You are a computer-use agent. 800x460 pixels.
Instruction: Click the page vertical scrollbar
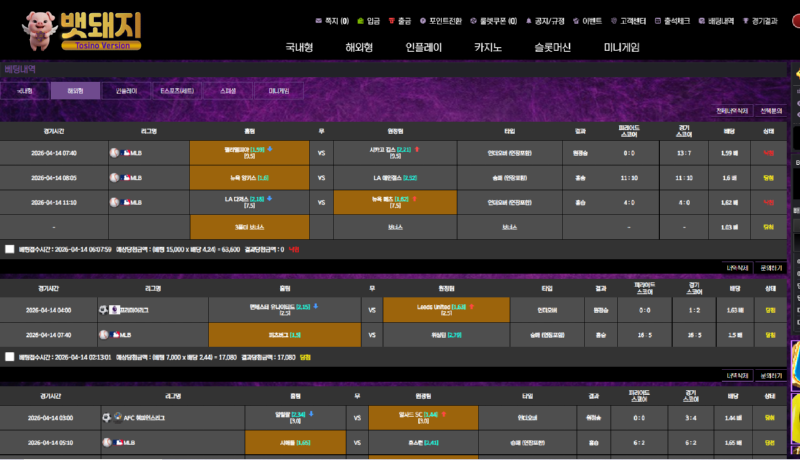(795, 200)
